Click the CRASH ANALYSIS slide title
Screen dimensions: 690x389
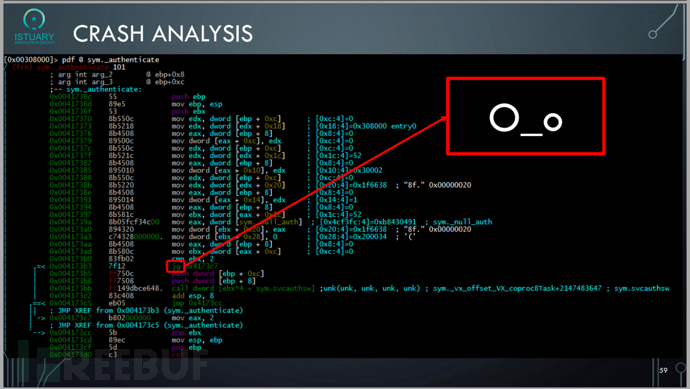(x=163, y=34)
